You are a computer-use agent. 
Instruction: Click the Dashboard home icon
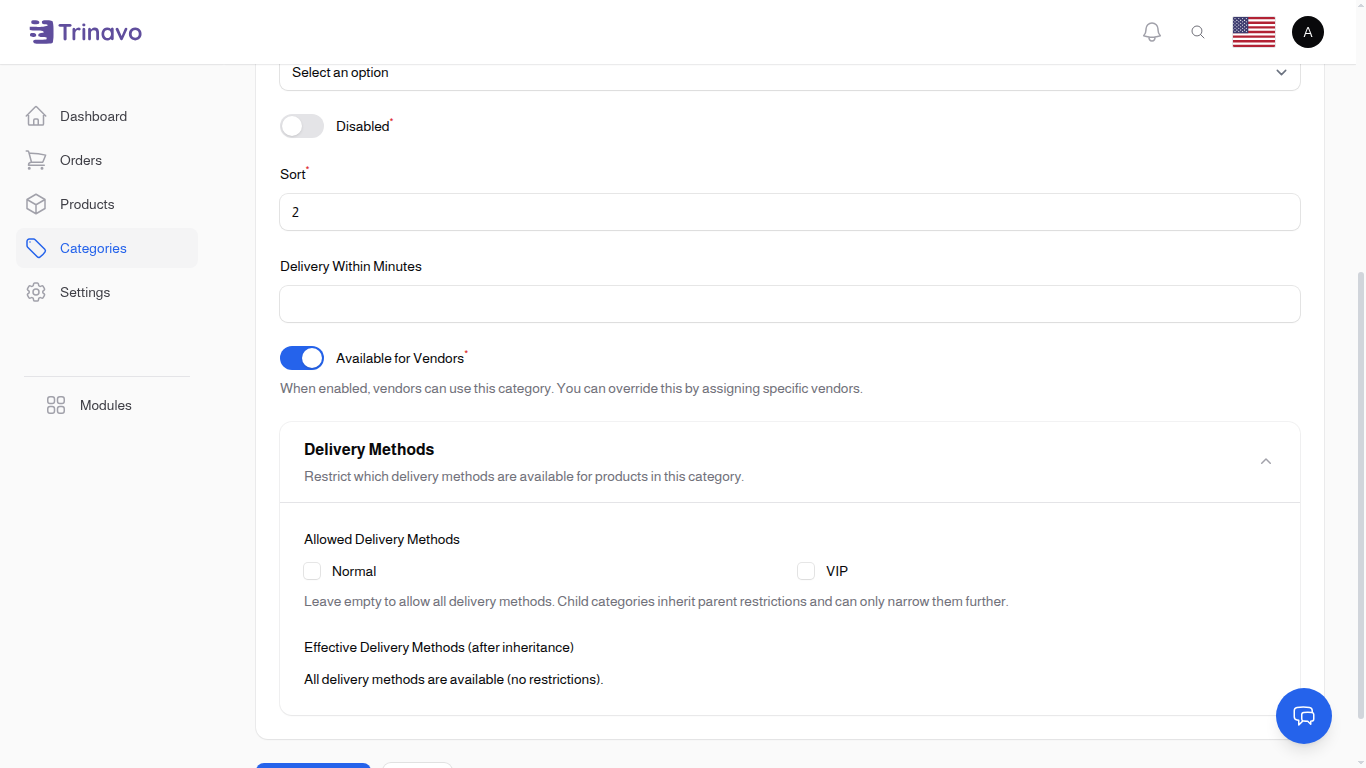[x=36, y=116]
